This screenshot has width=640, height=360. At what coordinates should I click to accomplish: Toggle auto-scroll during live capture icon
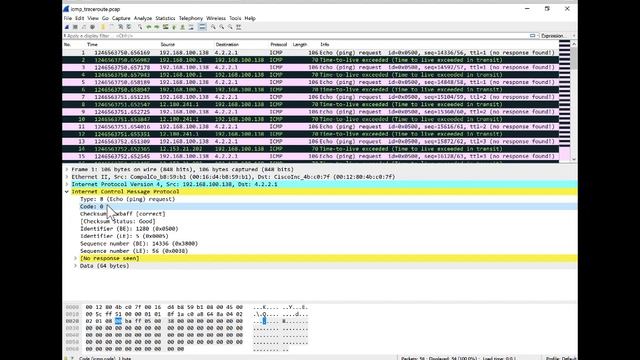pos(191,27)
